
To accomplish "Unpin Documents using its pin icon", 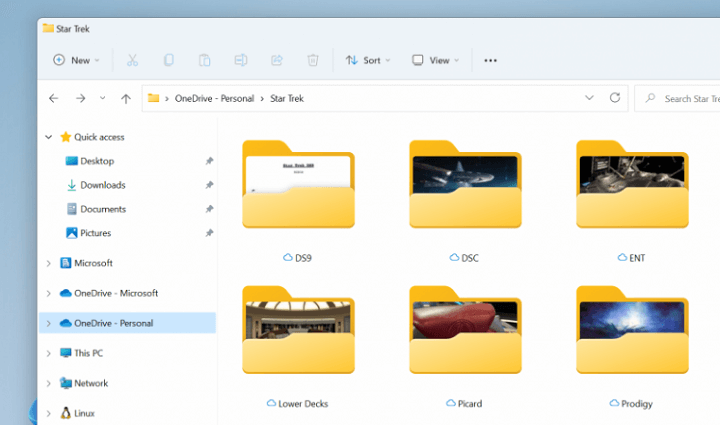I will point(209,209).
